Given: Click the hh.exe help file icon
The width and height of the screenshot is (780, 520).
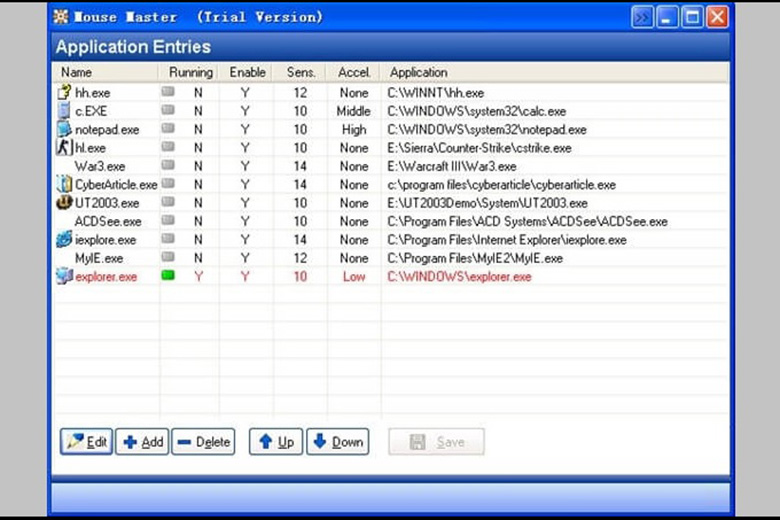Looking at the screenshot, I should click(x=65, y=92).
